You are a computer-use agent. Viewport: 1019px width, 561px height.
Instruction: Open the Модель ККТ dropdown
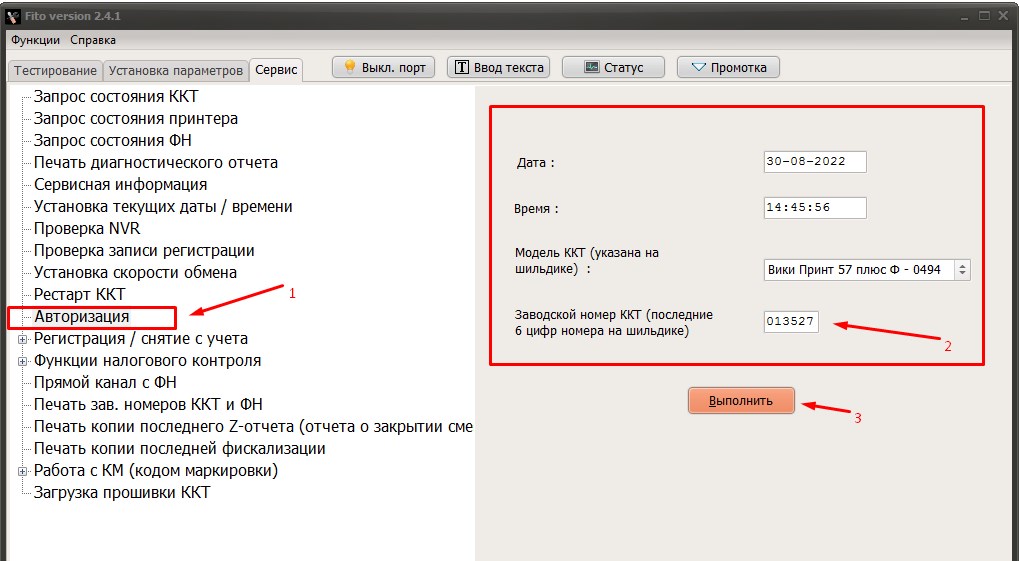[x=867, y=270]
